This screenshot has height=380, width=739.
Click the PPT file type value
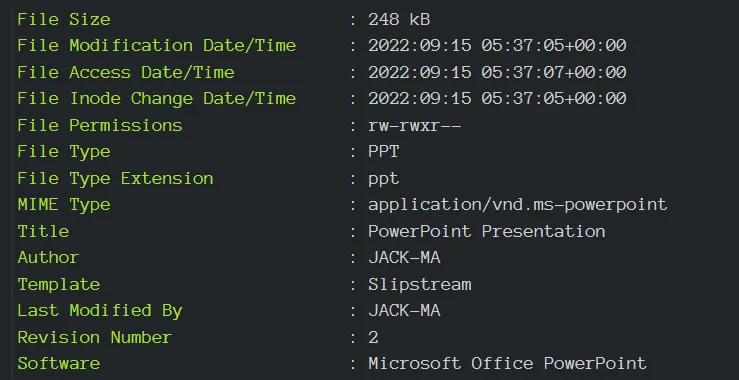[x=384, y=151]
